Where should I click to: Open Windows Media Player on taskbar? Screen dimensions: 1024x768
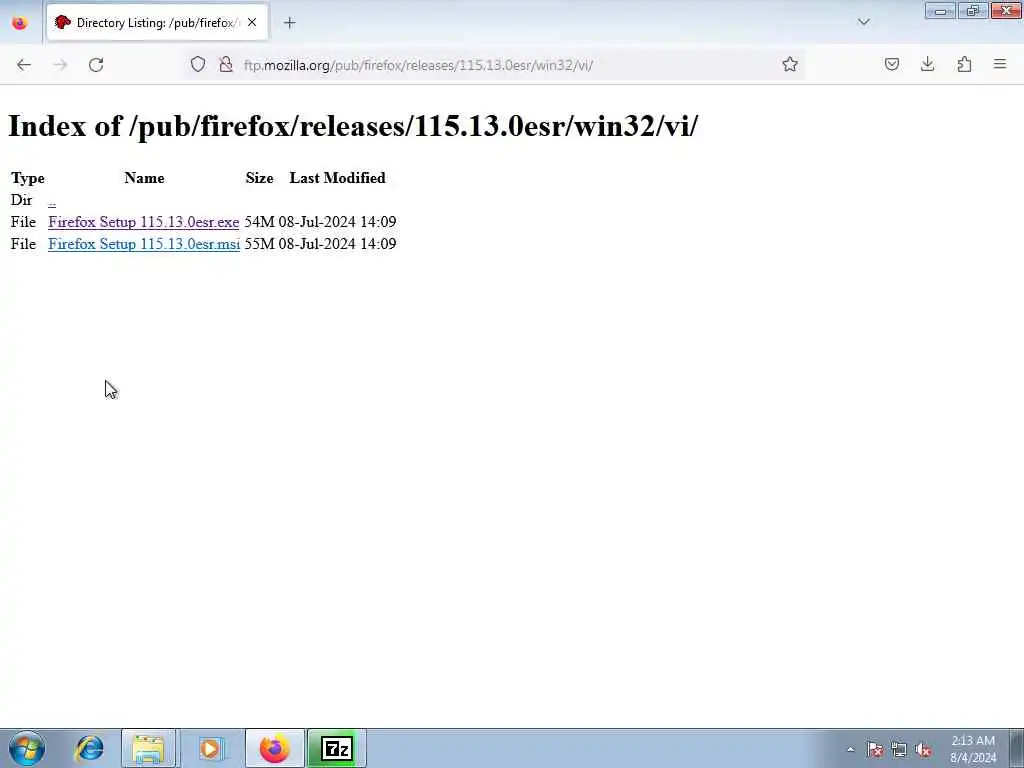[x=210, y=748]
